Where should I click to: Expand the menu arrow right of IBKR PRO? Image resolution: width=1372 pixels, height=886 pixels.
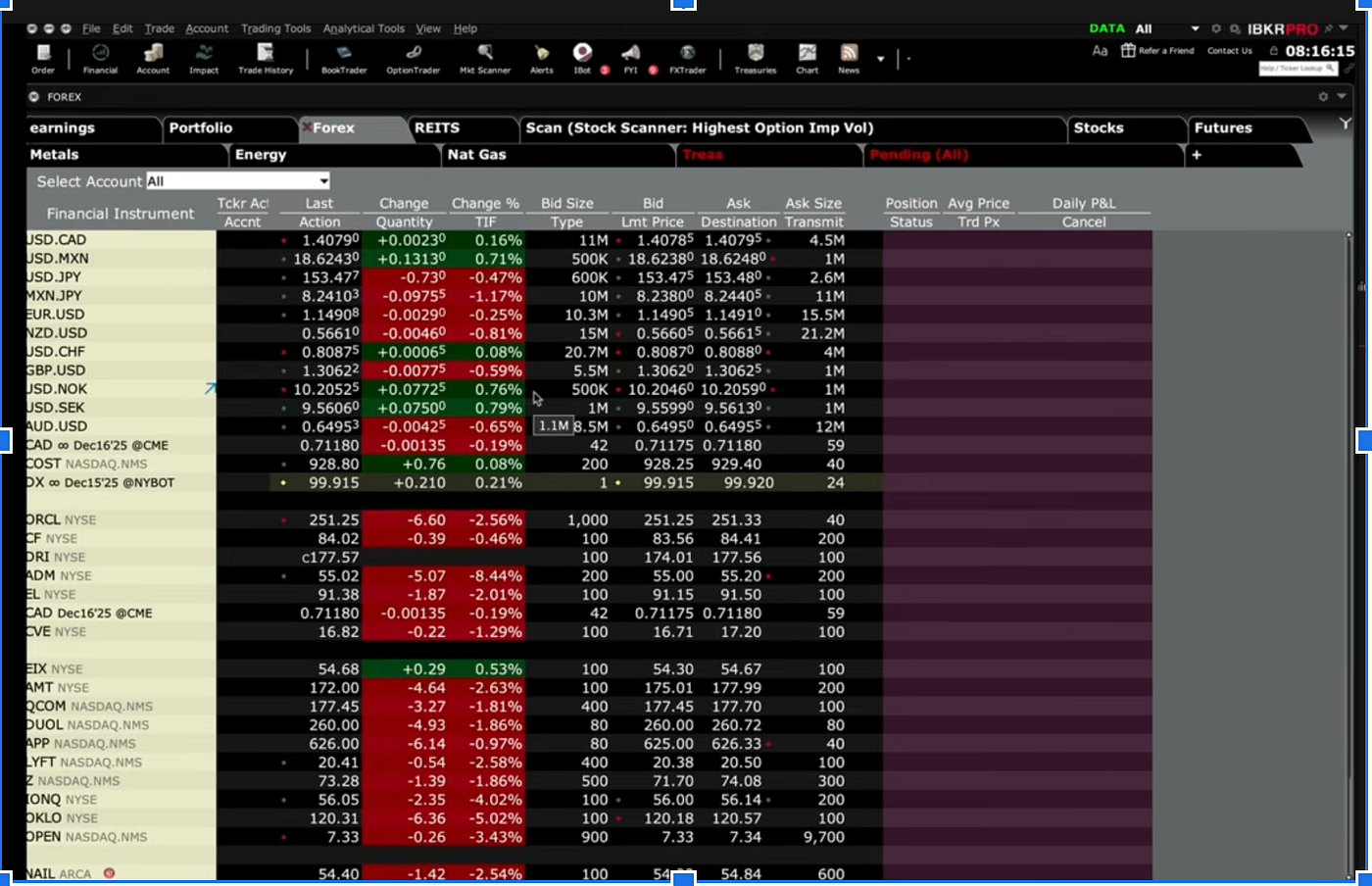(x=1344, y=27)
